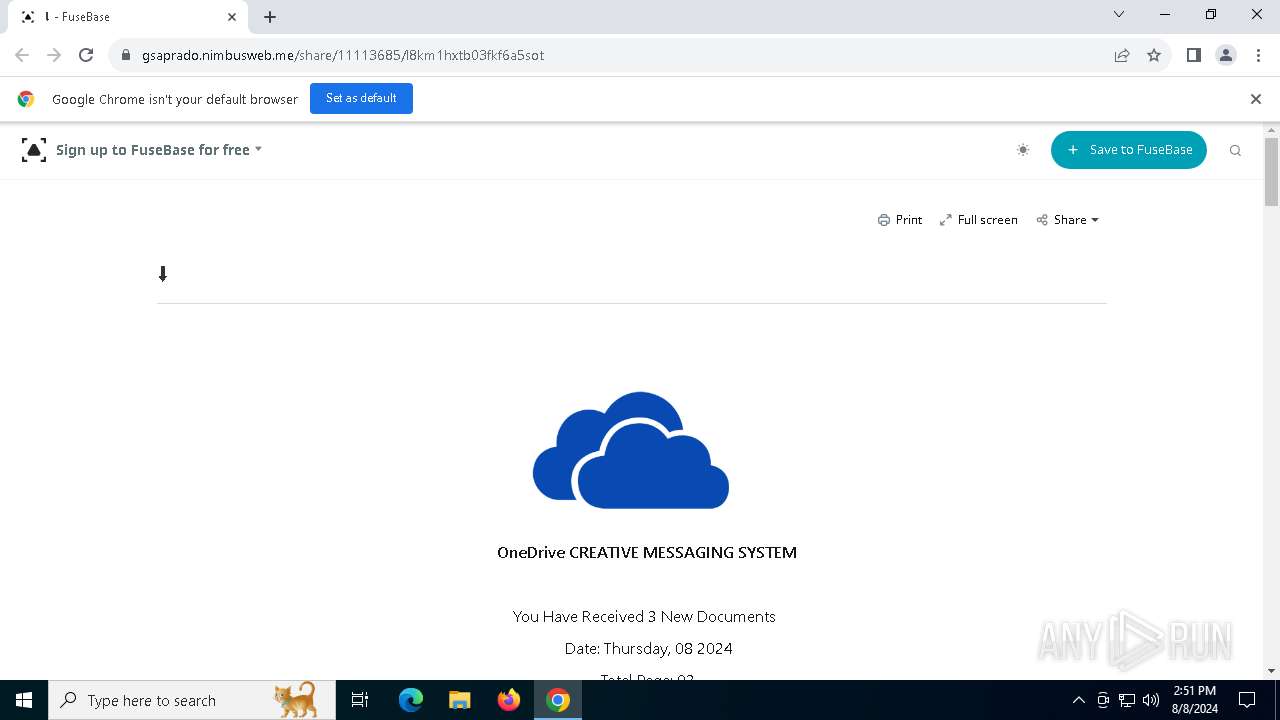The image size is (1280, 720).
Task: Click the Print option
Action: point(900,220)
